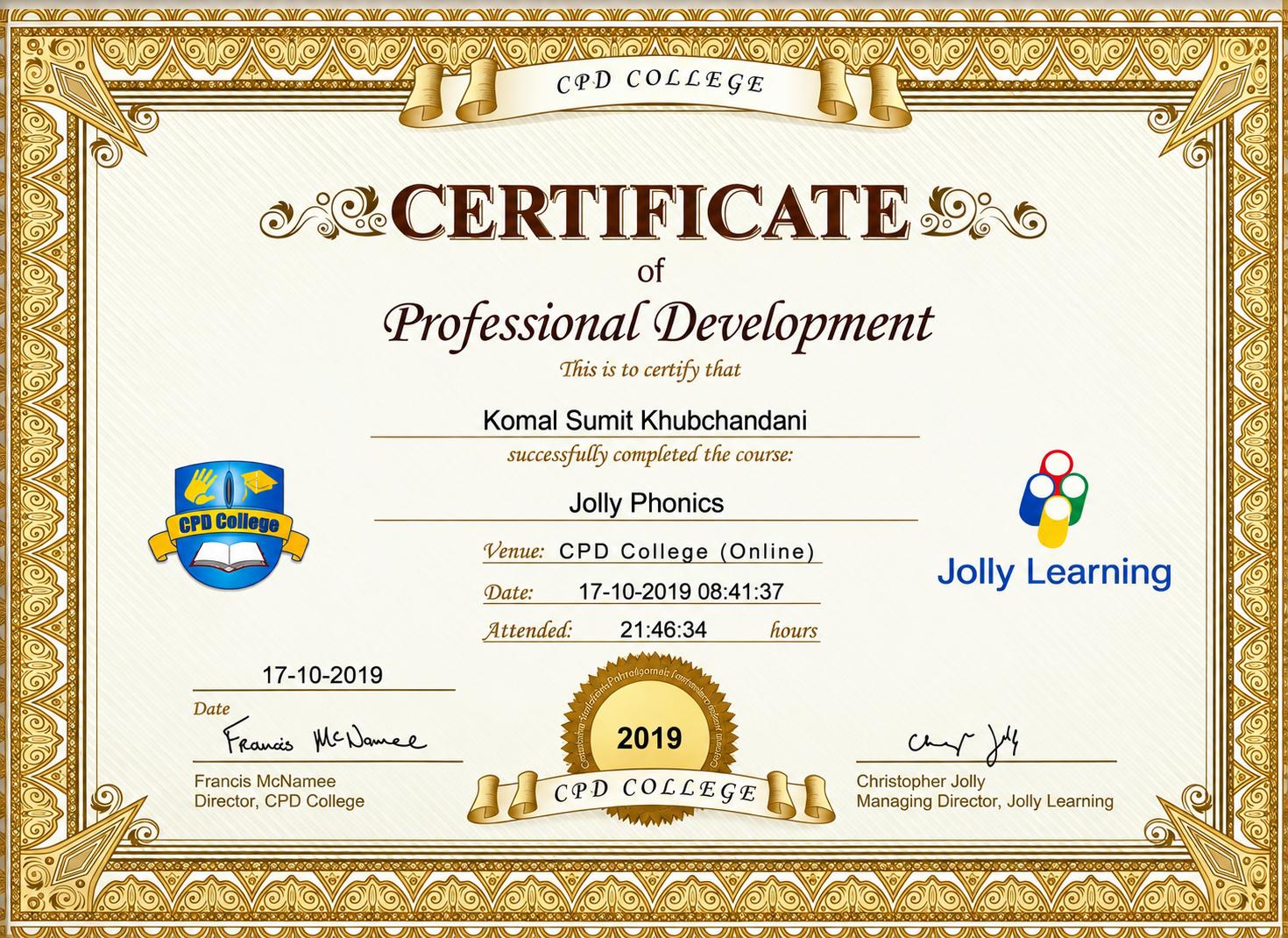Click 'successfully completed the course:' text
1288x938 pixels.
[x=649, y=454]
